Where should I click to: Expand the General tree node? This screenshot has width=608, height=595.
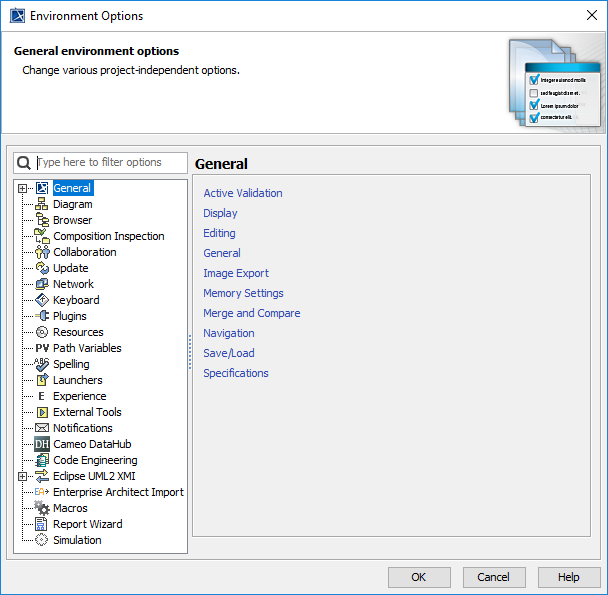point(22,188)
